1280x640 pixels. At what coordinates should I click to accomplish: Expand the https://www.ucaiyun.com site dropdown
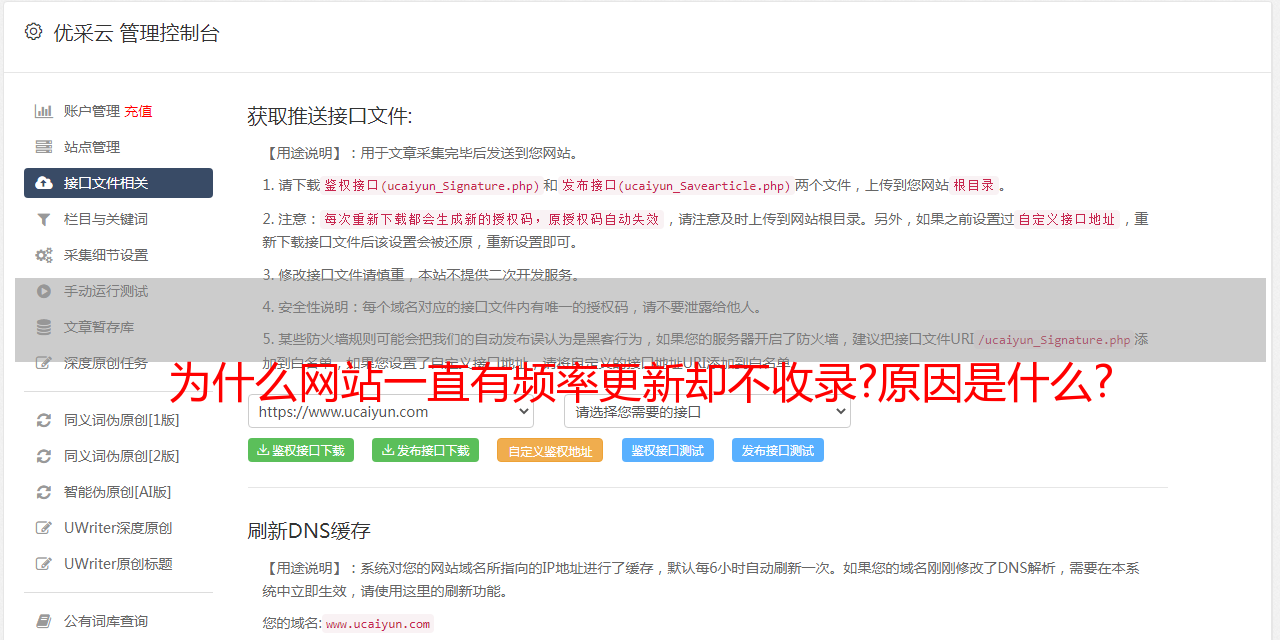click(x=390, y=411)
